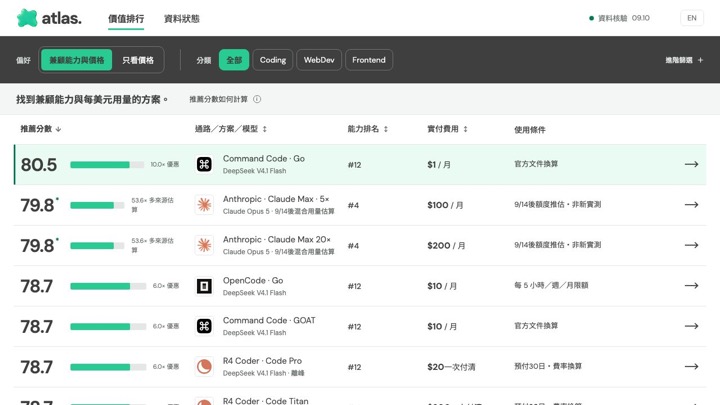720x405 pixels.
Task: Select the 全部 category filter
Action: pyautogui.click(x=234, y=60)
